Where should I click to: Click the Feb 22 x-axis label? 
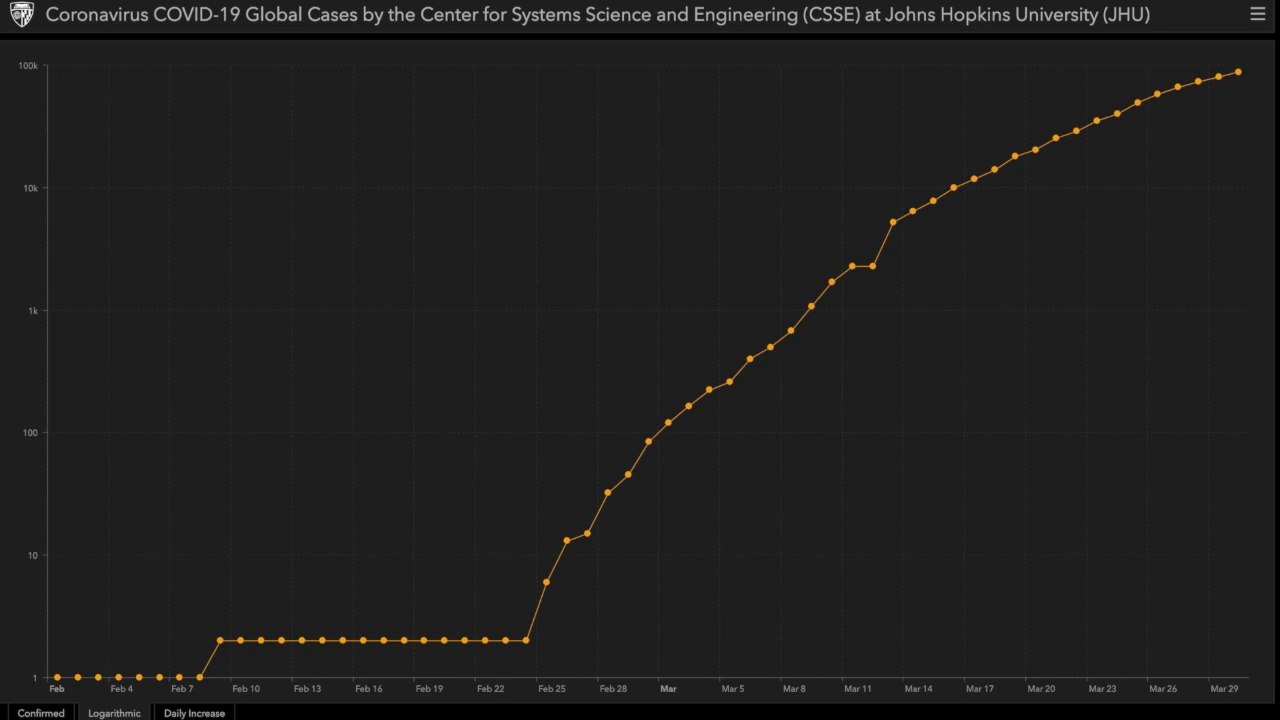click(x=491, y=689)
